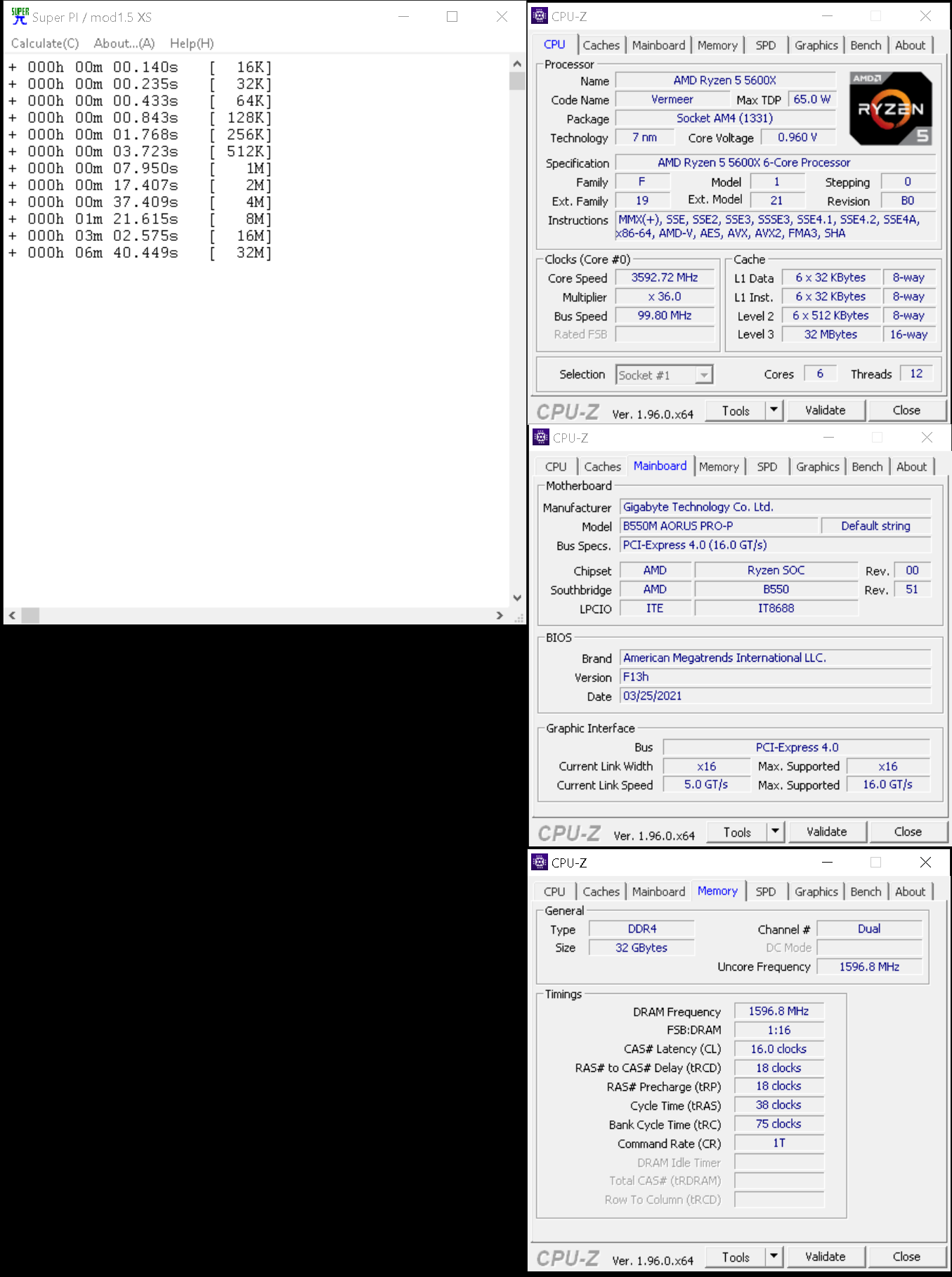Screen dimensions: 952x1277
Task: Open the Help(H) menu in Super PI
Action: (192, 44)
